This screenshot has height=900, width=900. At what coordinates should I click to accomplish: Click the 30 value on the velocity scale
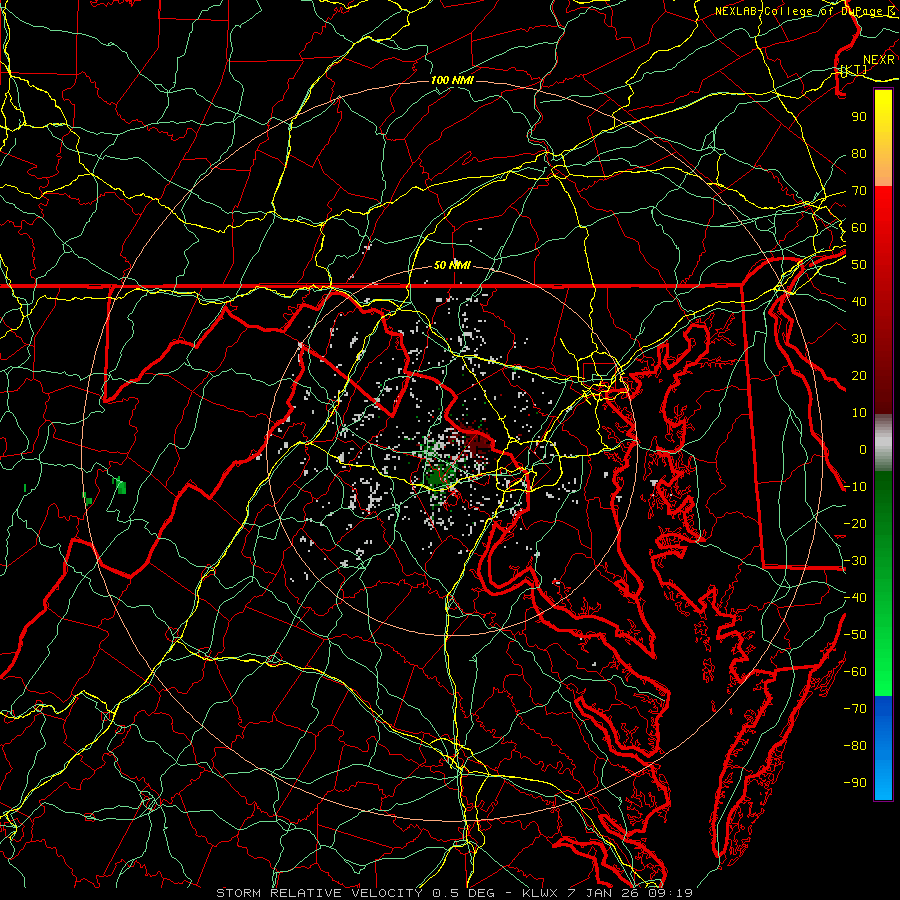[859, 339]
